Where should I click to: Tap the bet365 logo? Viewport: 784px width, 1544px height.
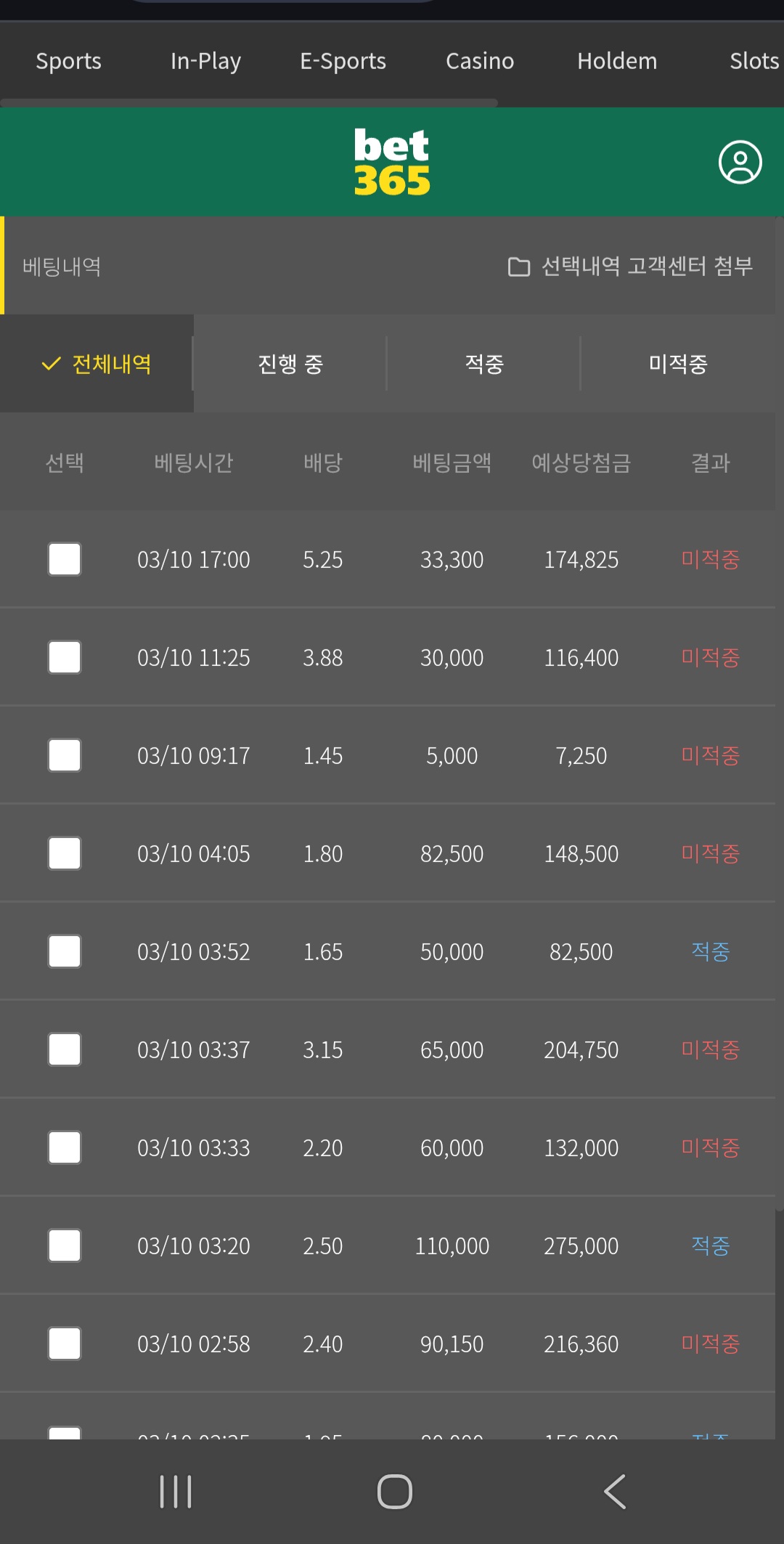click(x=392, y=162)
